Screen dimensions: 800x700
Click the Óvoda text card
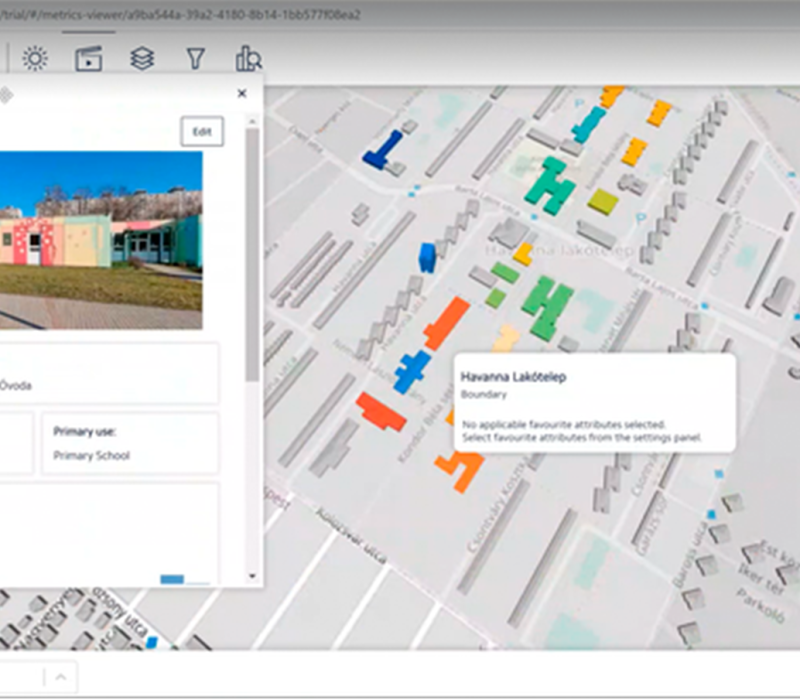(109, 374)
